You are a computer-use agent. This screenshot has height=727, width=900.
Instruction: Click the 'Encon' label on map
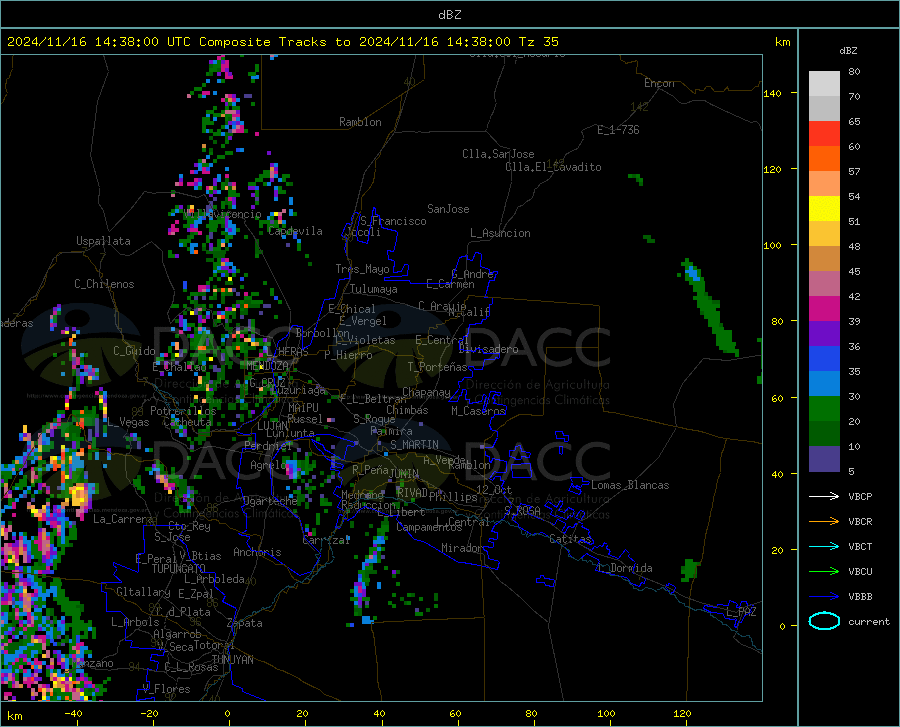pos(659,83)
